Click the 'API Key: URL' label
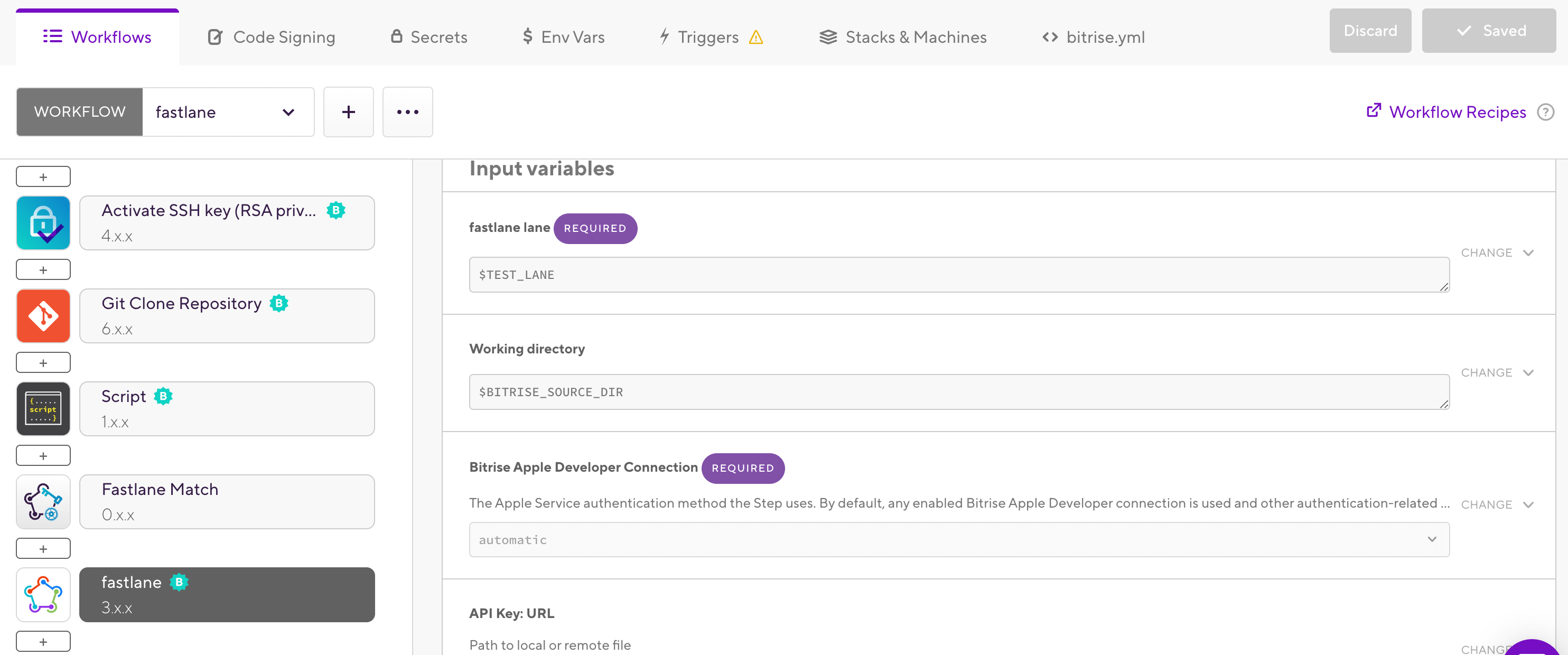 point(511,614)
